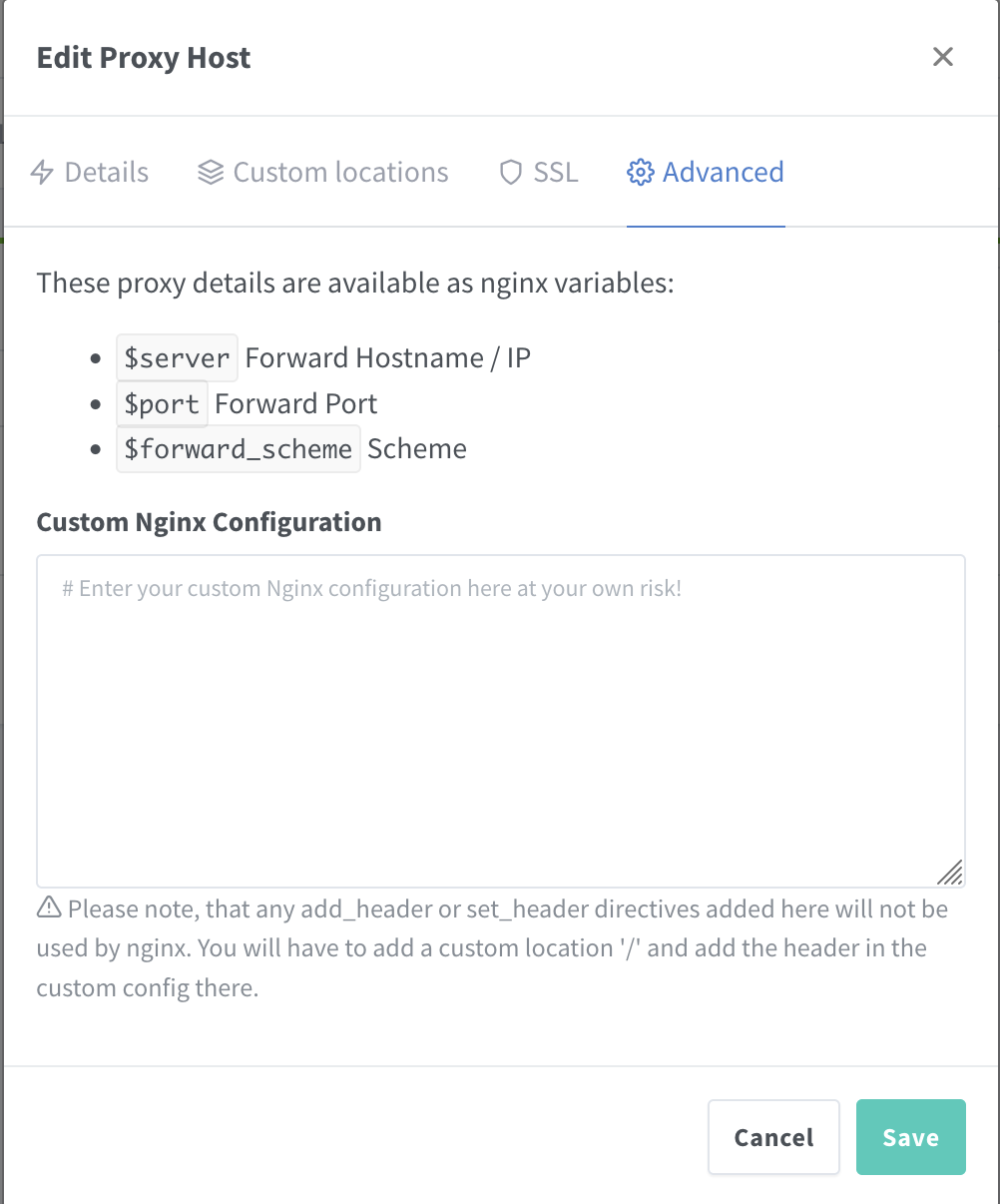Click the shield icon next to SSL
The image size is (1000, 1204).
(510, 173)
